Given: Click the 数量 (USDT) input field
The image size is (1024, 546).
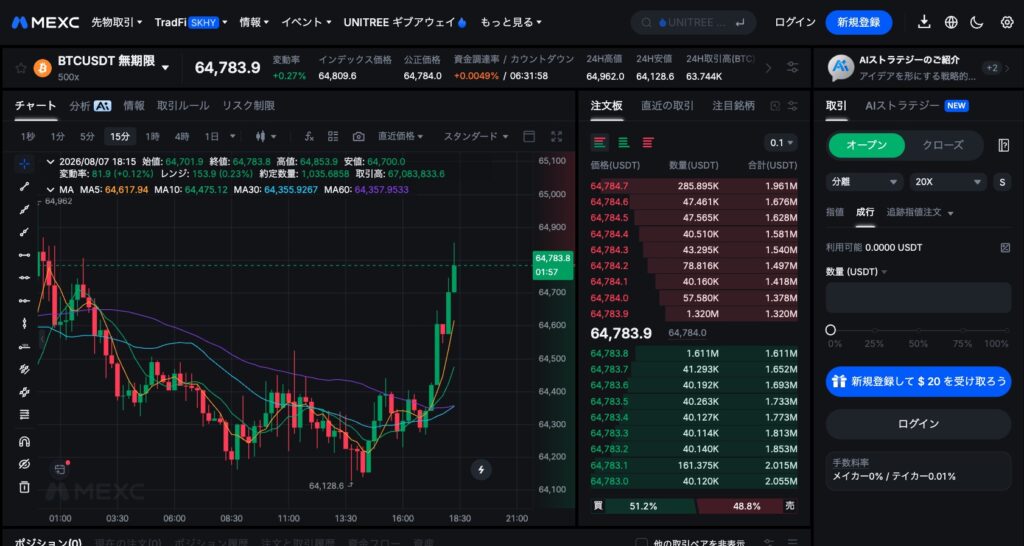Looking at the screenshot, I should 918,298.
